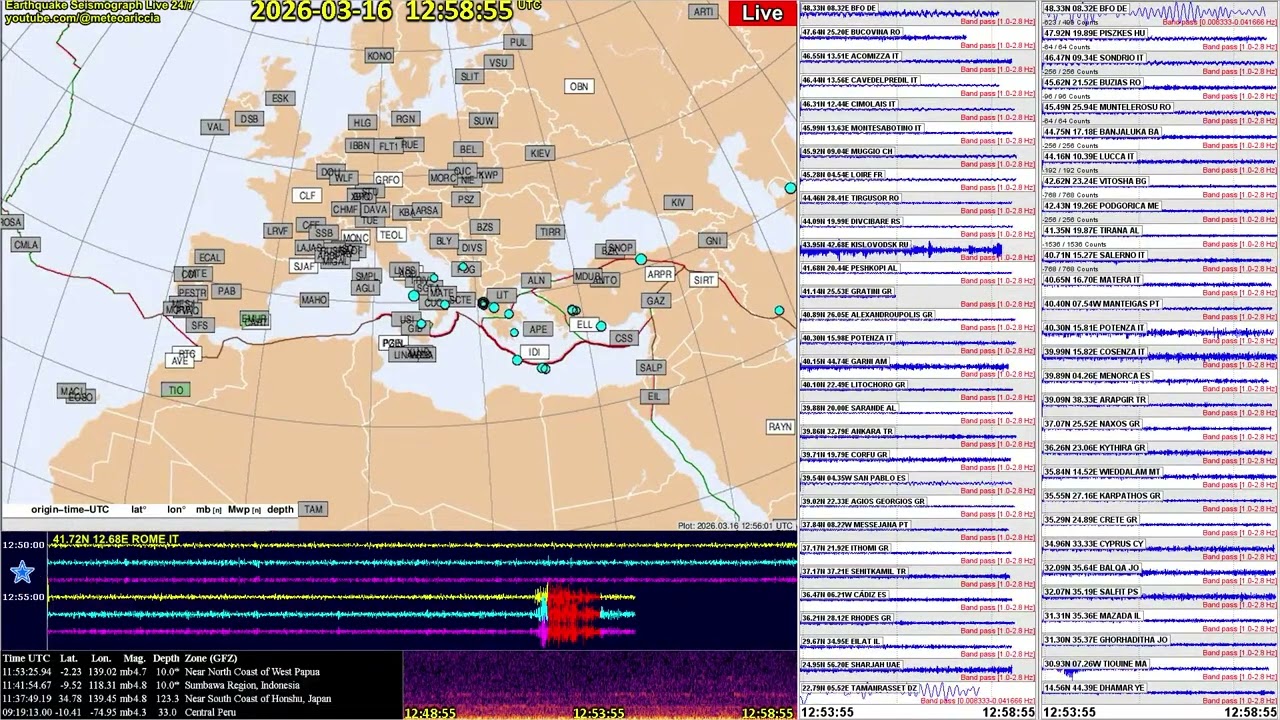Click the purple spectrogram panel

point(600,686)
